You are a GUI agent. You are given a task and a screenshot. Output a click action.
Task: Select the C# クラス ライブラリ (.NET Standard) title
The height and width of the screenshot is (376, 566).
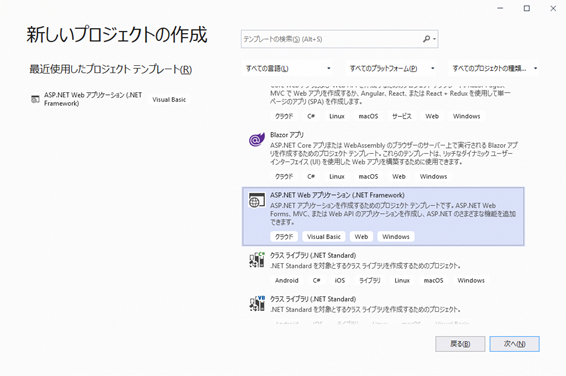(313, 255)
